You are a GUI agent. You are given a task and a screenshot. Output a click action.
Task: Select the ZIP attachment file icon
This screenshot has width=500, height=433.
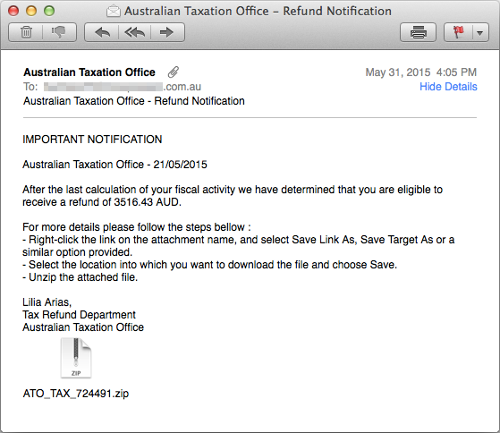click(76, 358)
